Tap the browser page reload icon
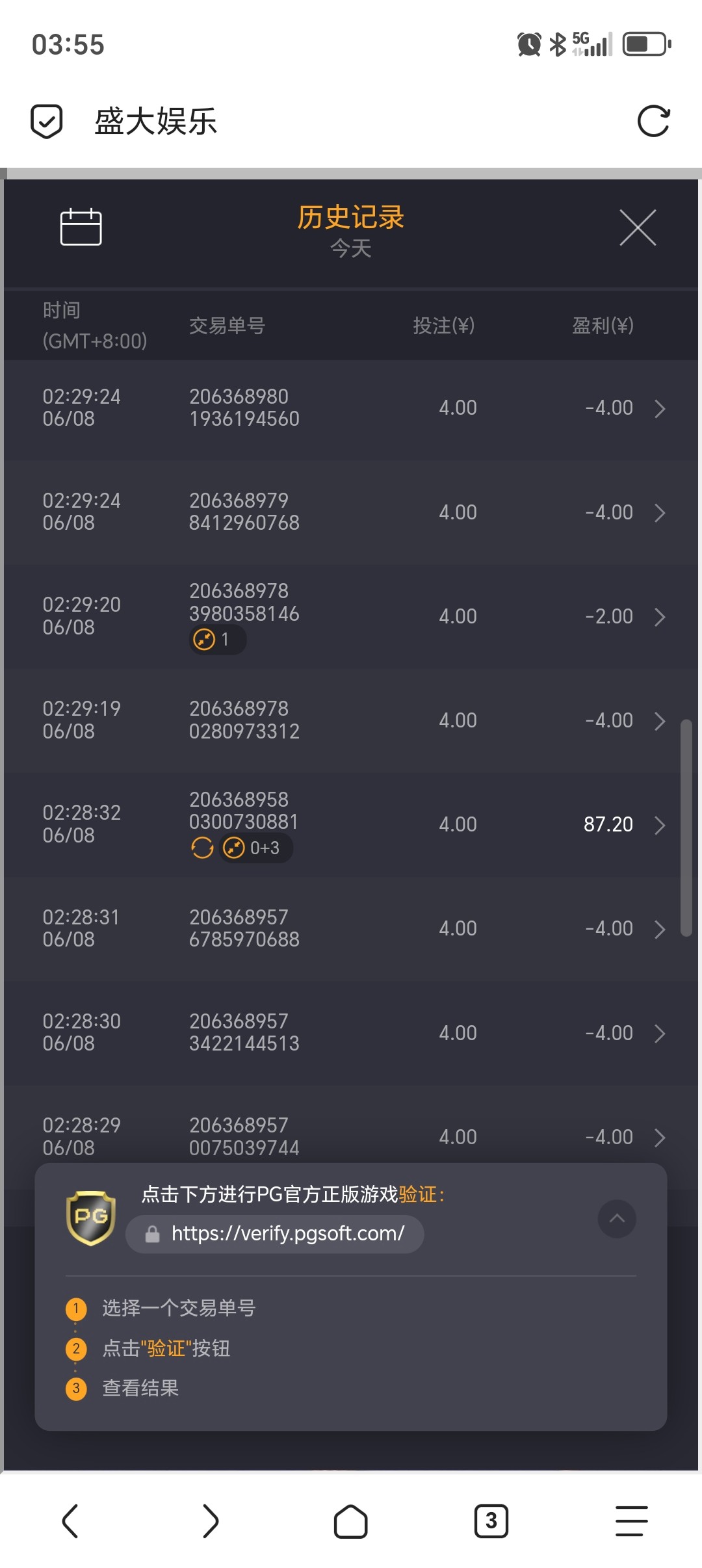Screen dimensions: 702x1568 click(x=653, y=121)
